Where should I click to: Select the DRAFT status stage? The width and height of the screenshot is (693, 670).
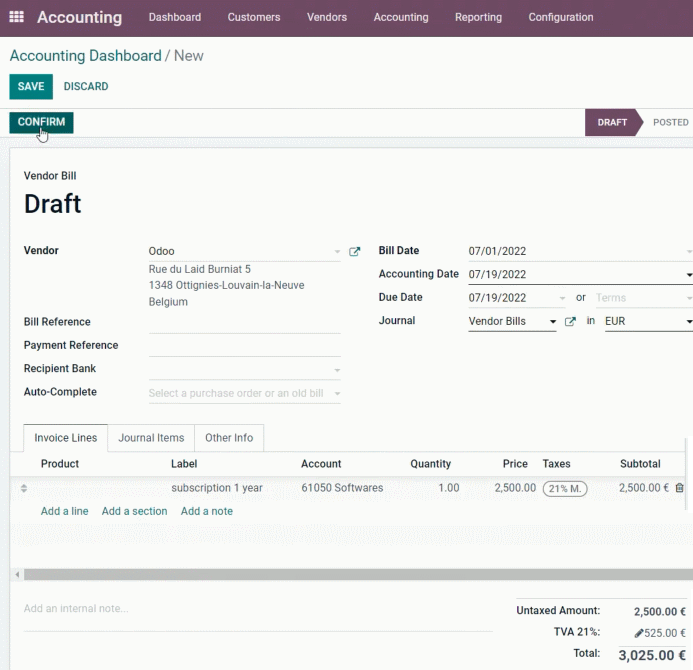tap(612, 122)
